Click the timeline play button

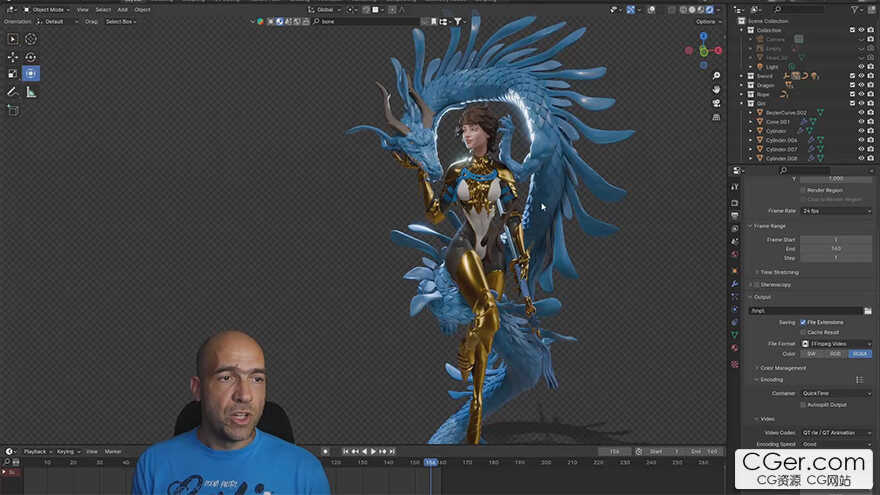[x=373, y=452]
